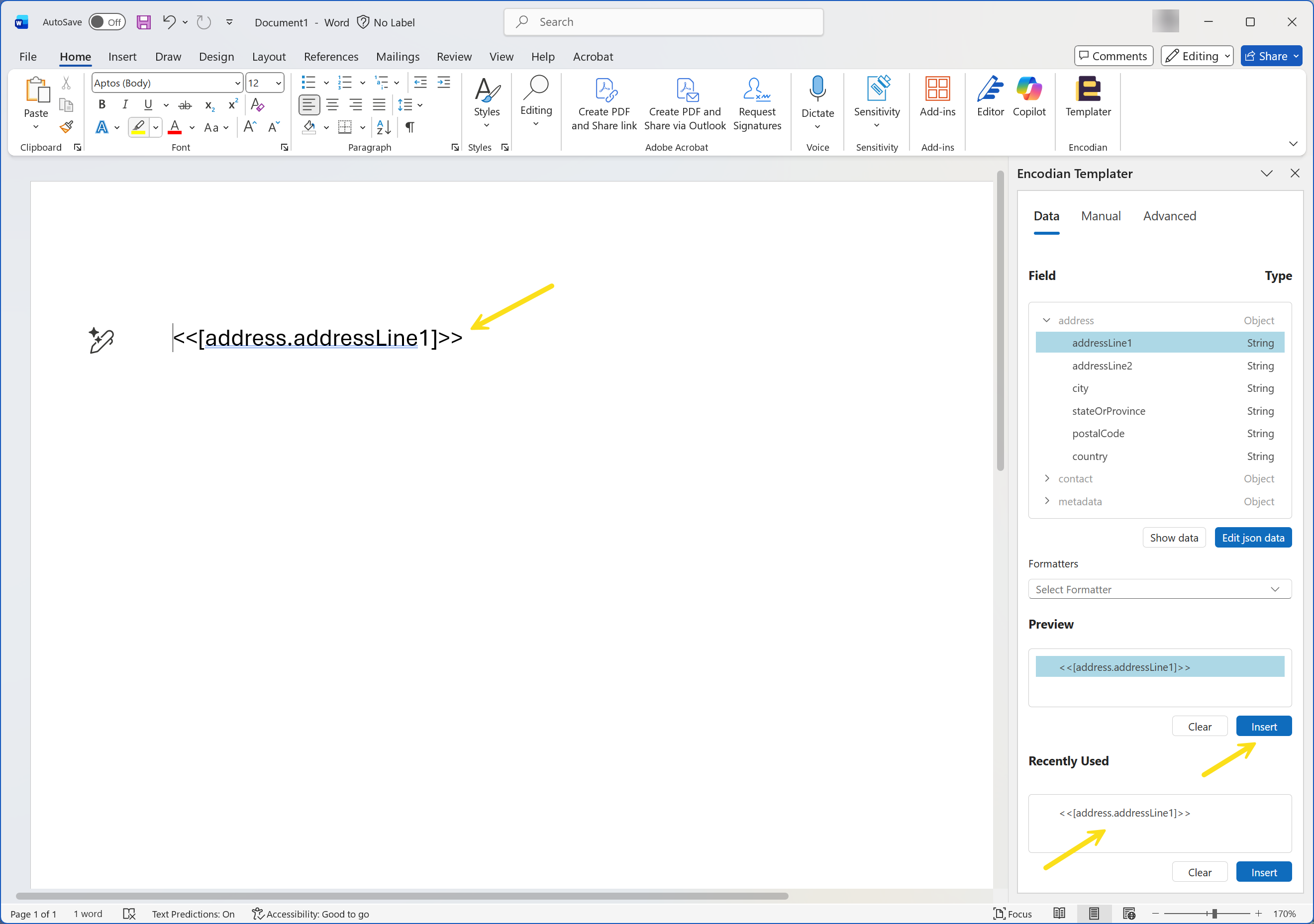The width and height of the screenshot is (1314, 924).
Task: Click Insert button under Recently Used
Action: coord(1264,872)
